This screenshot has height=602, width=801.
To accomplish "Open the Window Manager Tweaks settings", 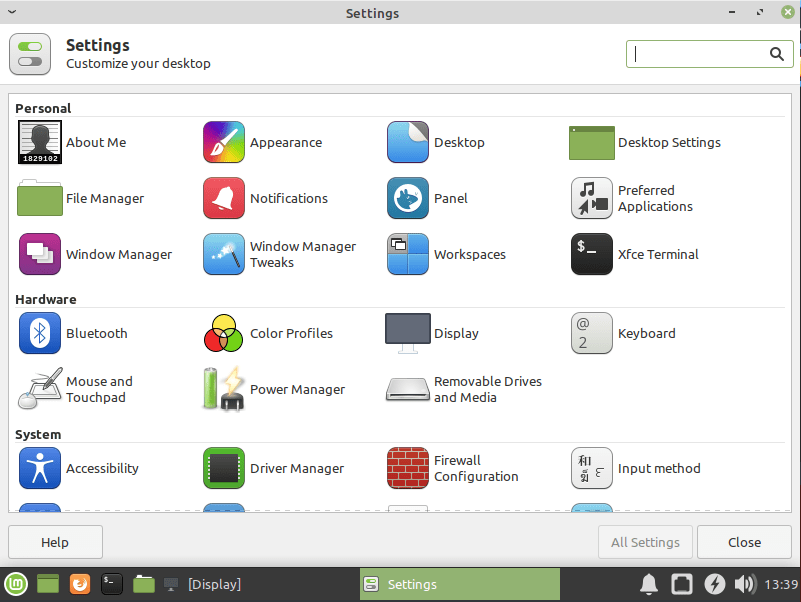I will (x=223, y=254).
